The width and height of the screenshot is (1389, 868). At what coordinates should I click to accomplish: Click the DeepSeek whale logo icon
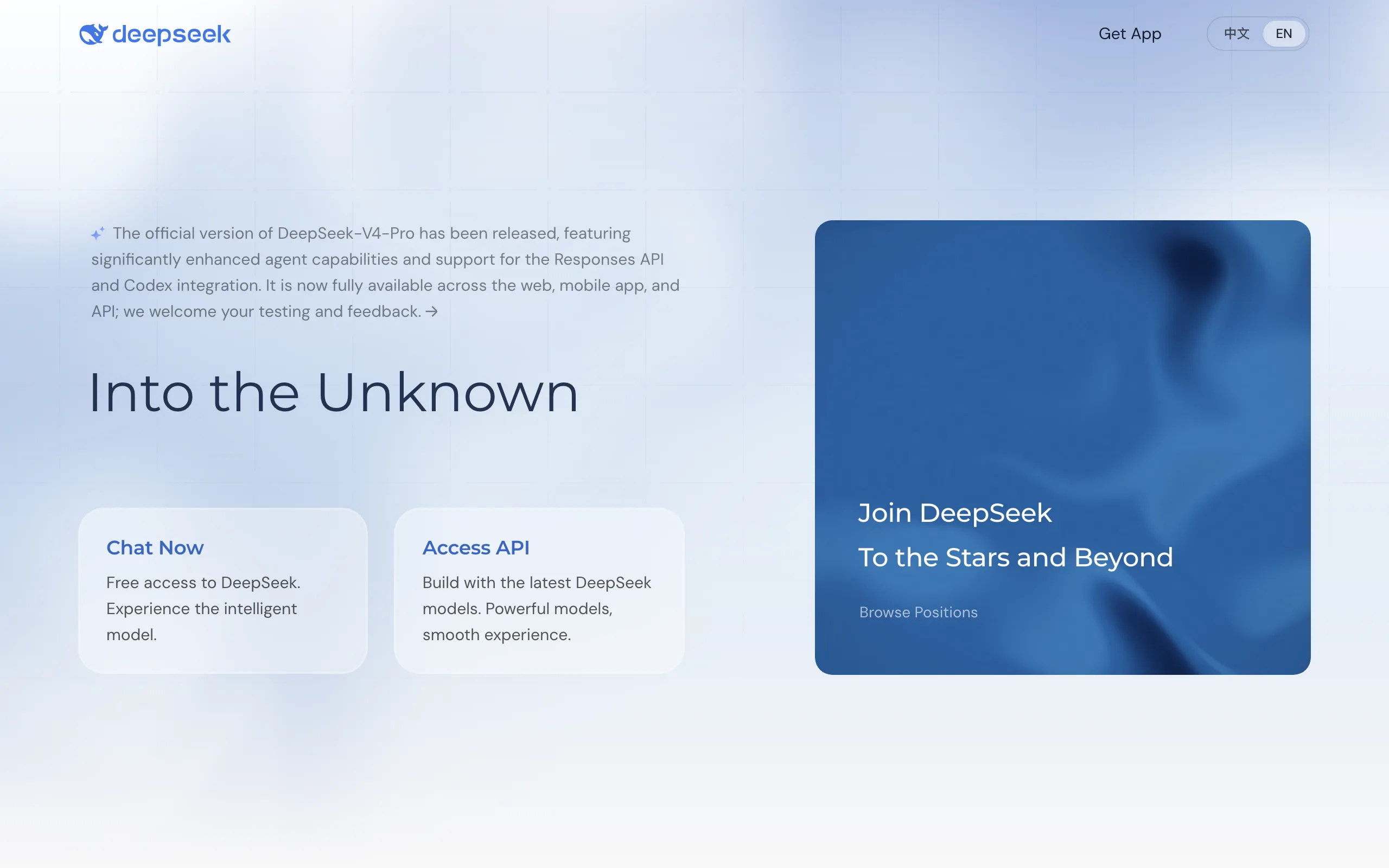pos(93,34)
